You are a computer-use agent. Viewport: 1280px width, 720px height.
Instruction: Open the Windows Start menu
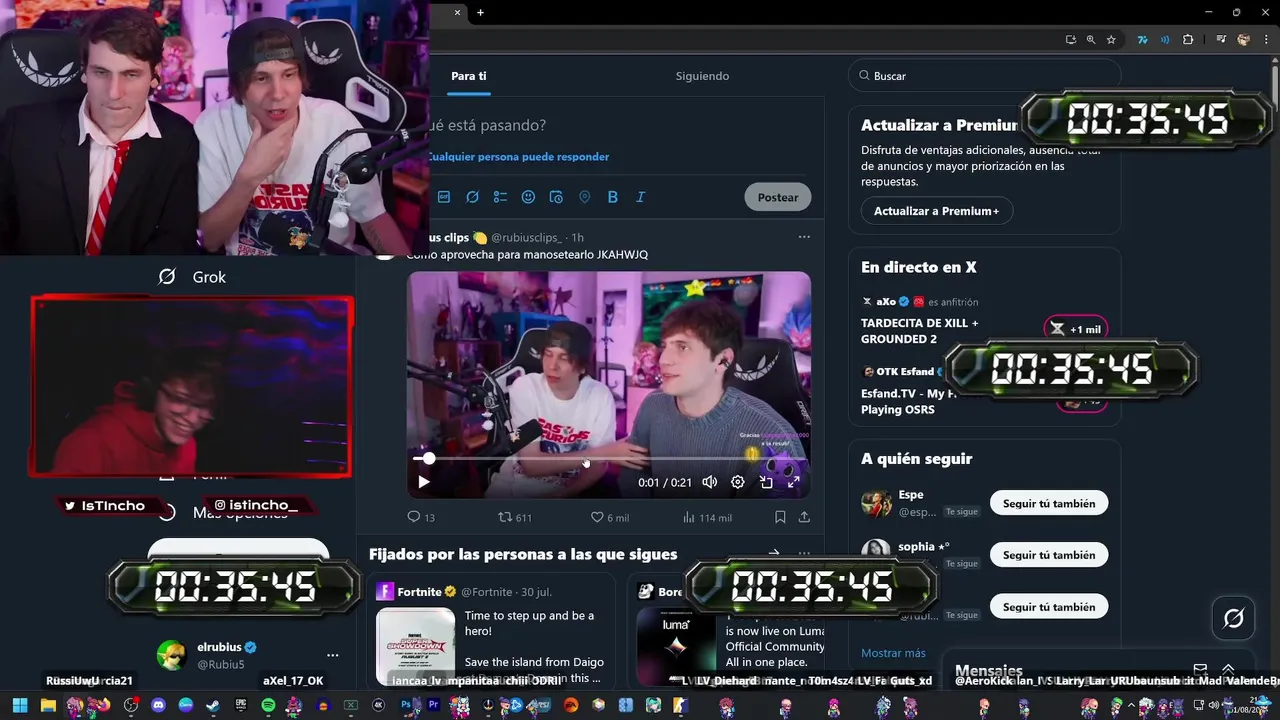pos(20,705)
